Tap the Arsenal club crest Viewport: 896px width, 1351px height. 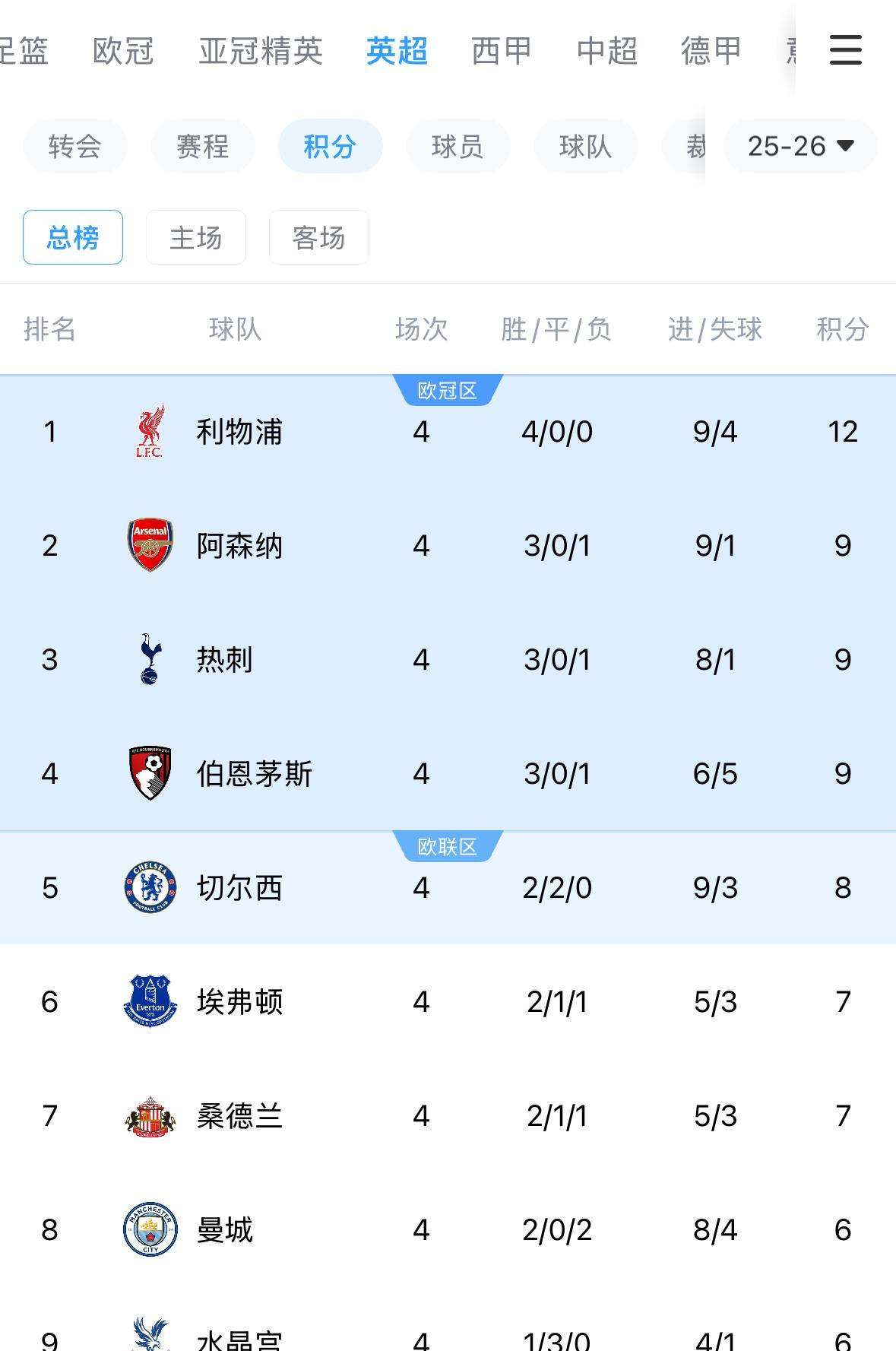point(150,545)
